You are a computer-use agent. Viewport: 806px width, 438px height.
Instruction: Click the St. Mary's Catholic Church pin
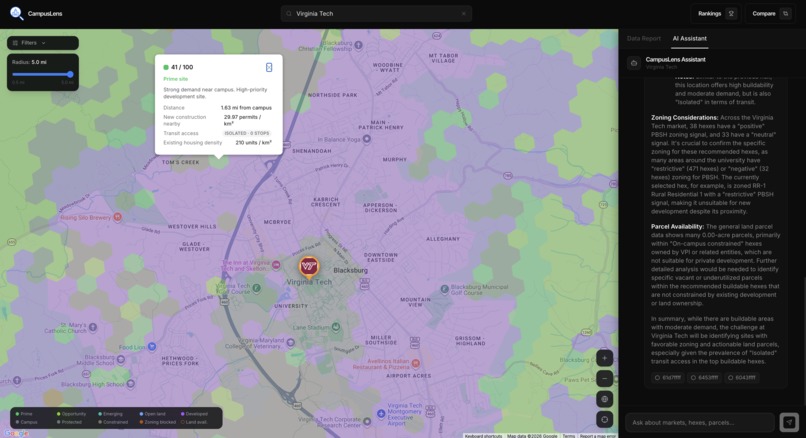pyautogui.click(x=93, y=327)
